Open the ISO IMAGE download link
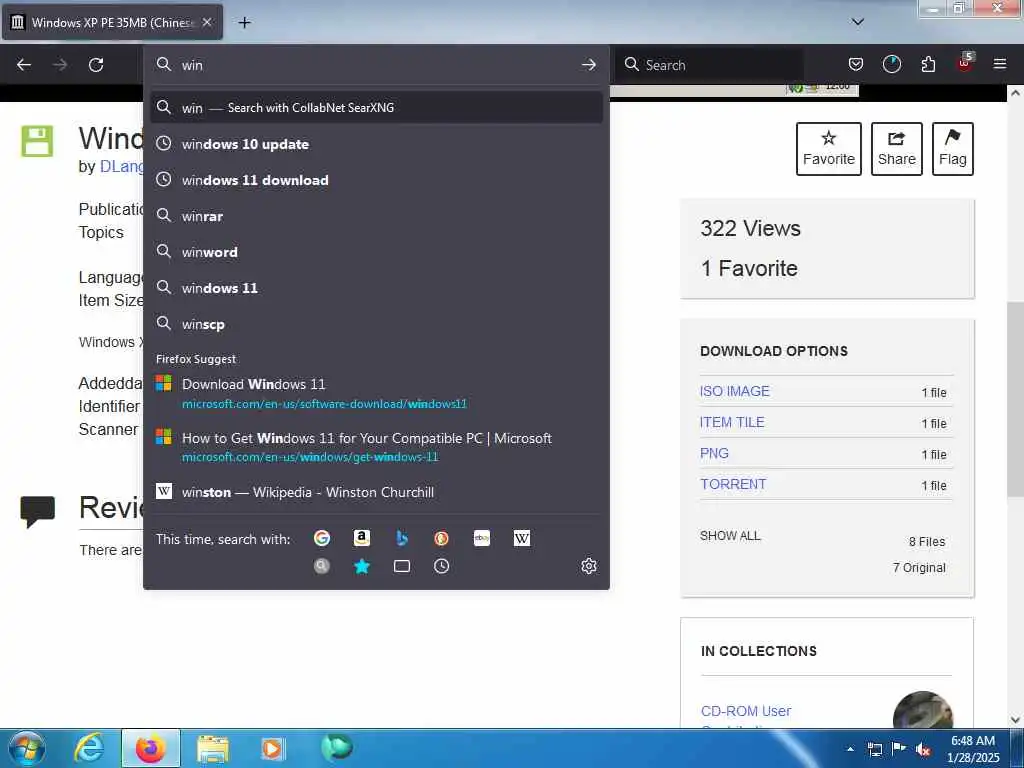Screen dimensions: 1024x768 735,391
